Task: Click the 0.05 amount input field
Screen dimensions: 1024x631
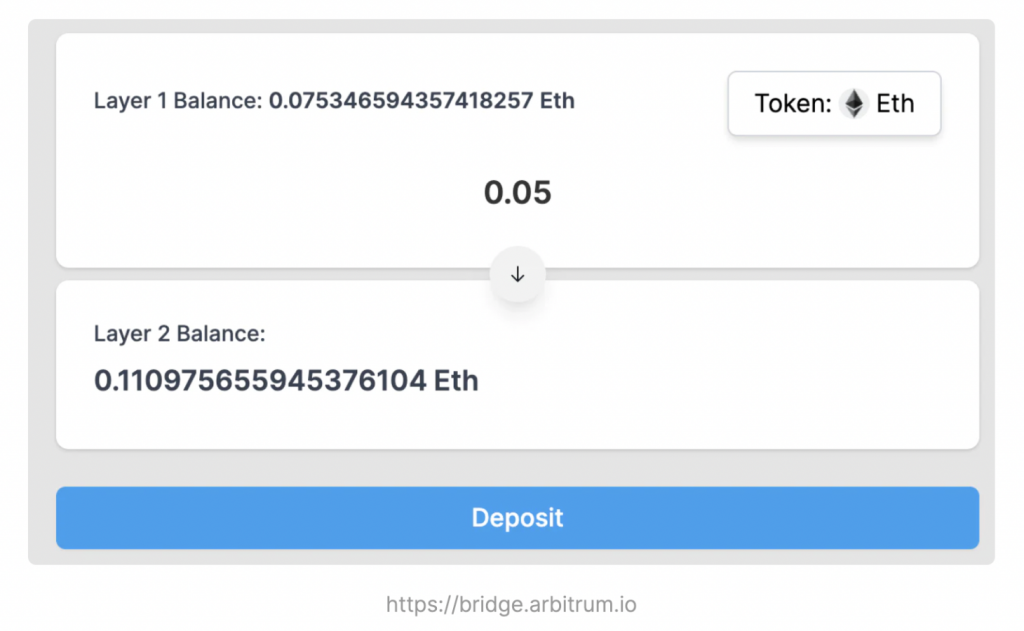Action: (517, 192)
